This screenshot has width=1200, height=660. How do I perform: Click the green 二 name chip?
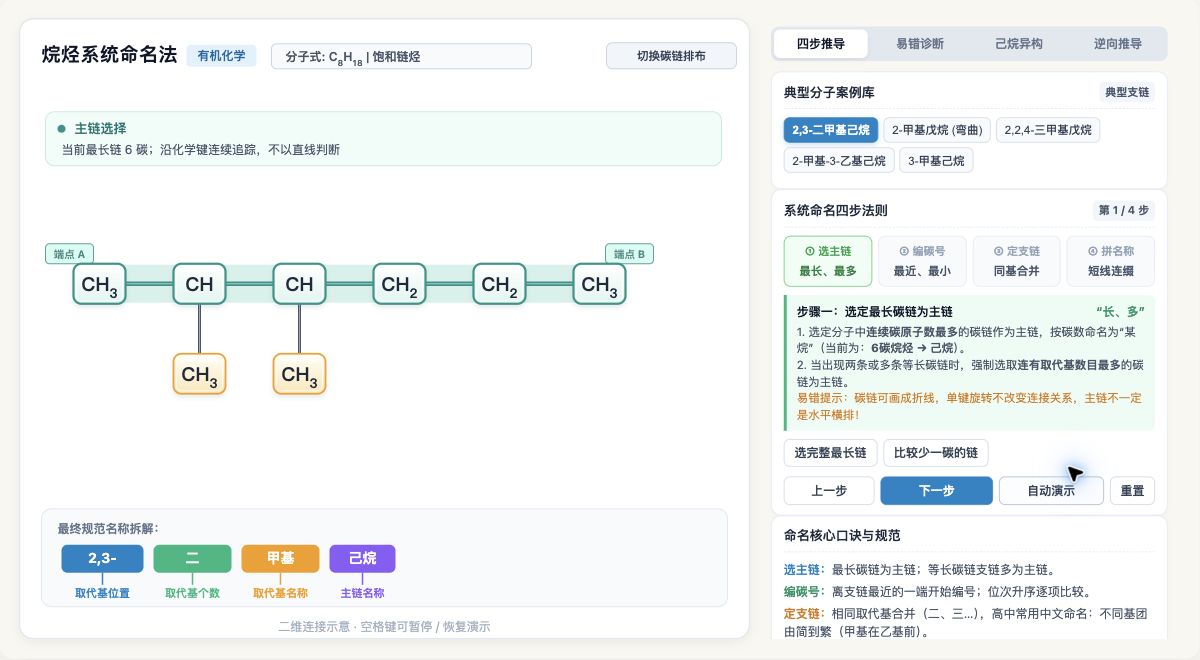pyautogui.click(x=192, y=558)
